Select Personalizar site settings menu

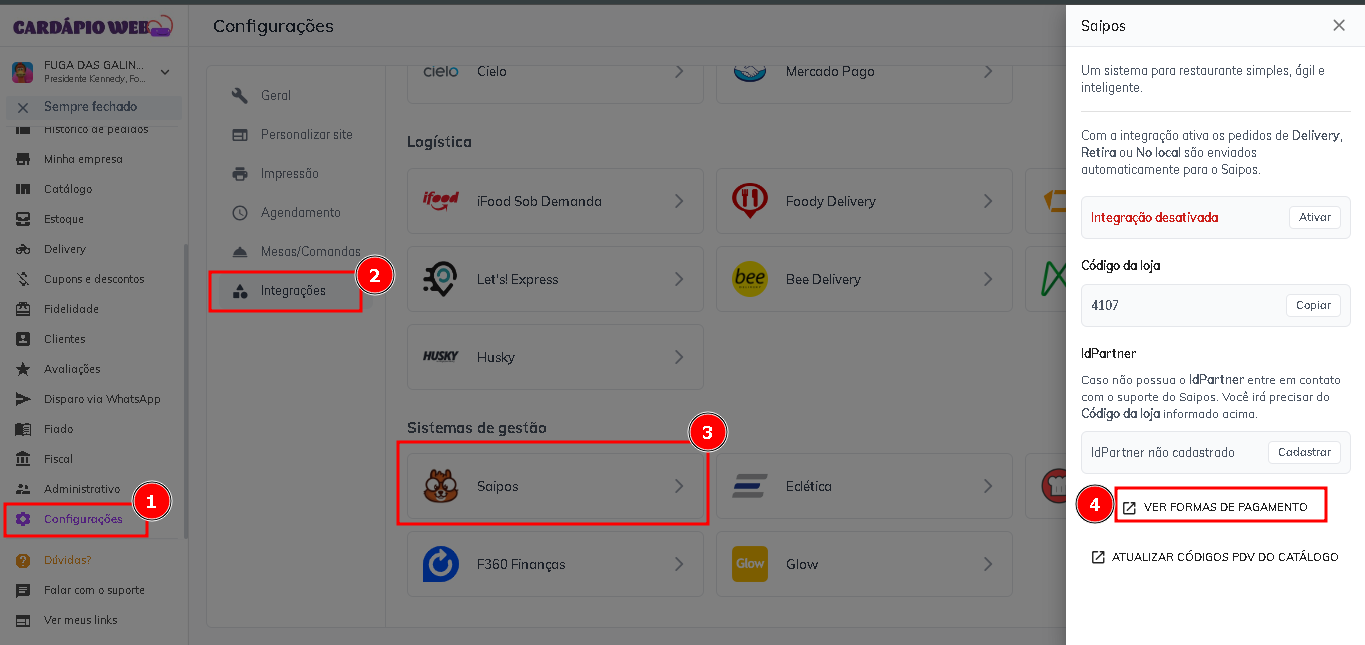[x=306, y=135]
